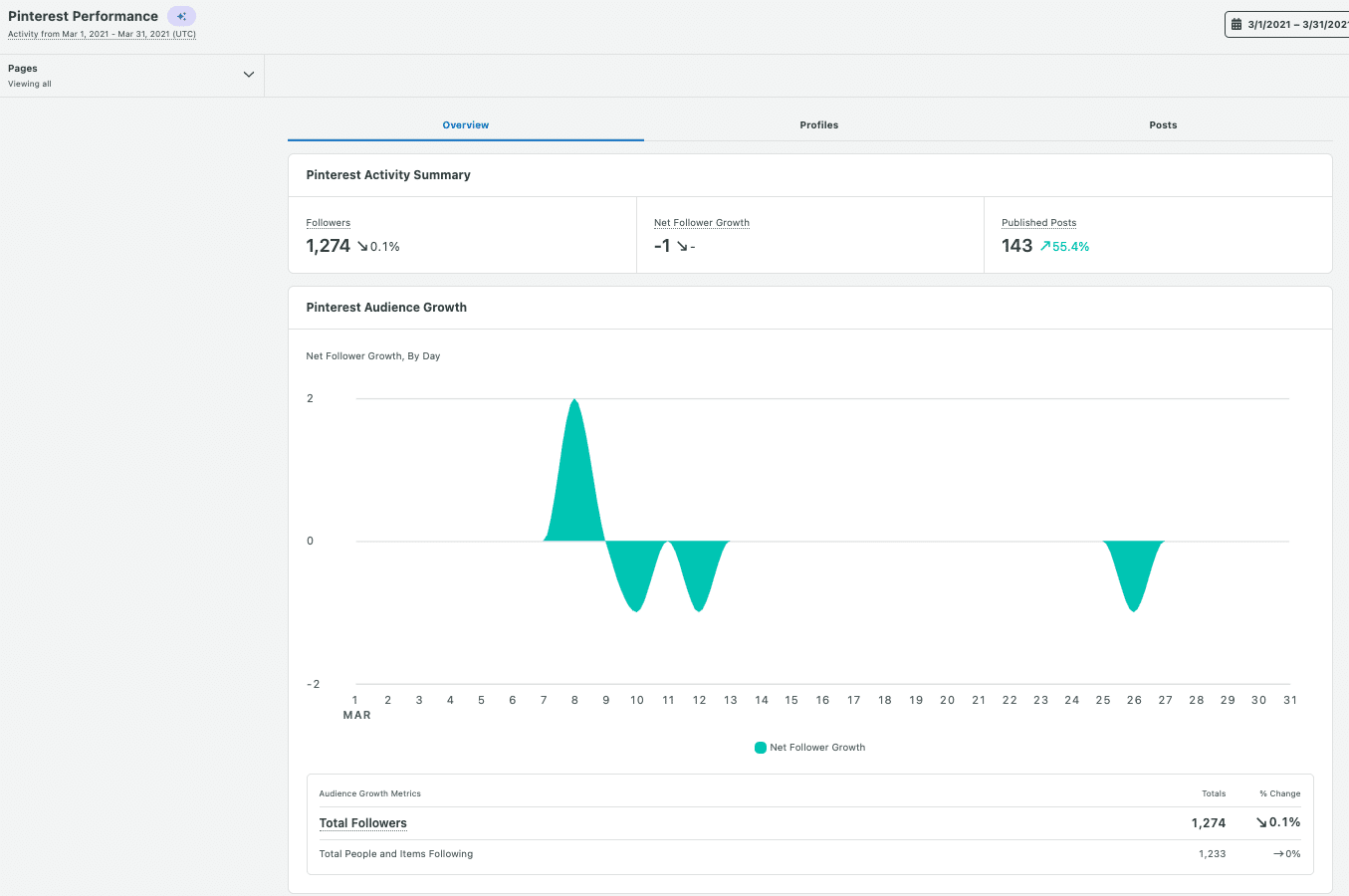The image size is (1349, 896).
Task: Click the teal legend color dot
Action: [759, 747]
